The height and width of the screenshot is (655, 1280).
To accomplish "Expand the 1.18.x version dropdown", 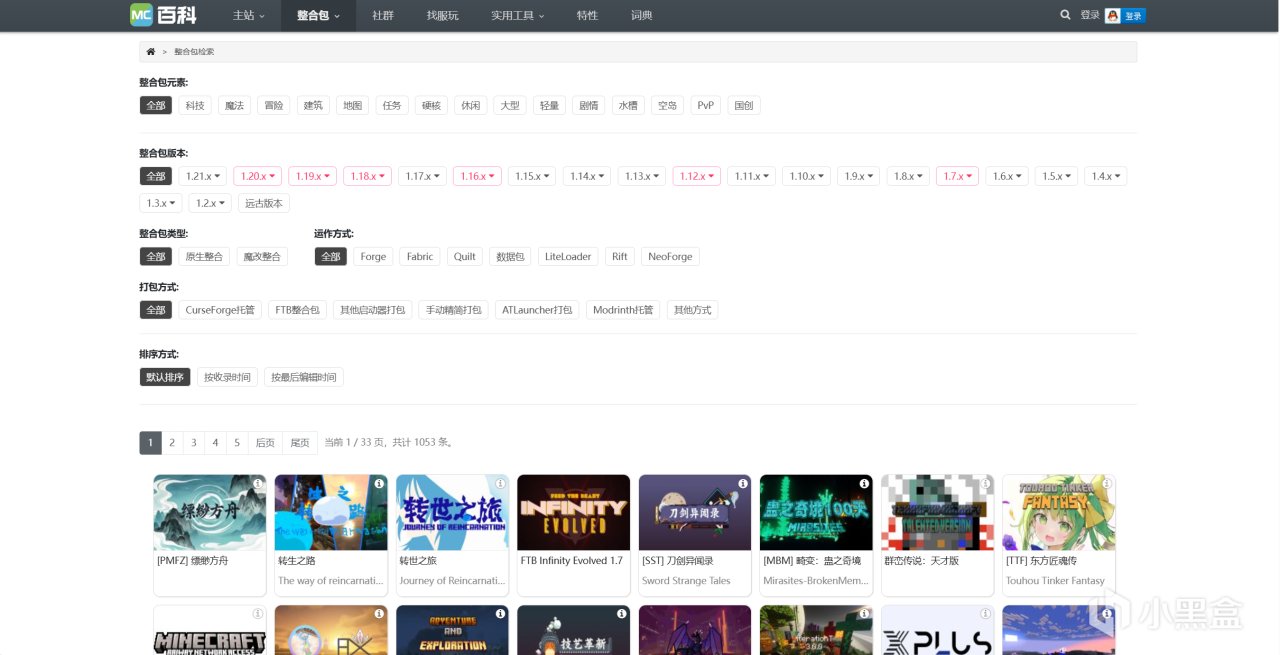I will 368,176.
